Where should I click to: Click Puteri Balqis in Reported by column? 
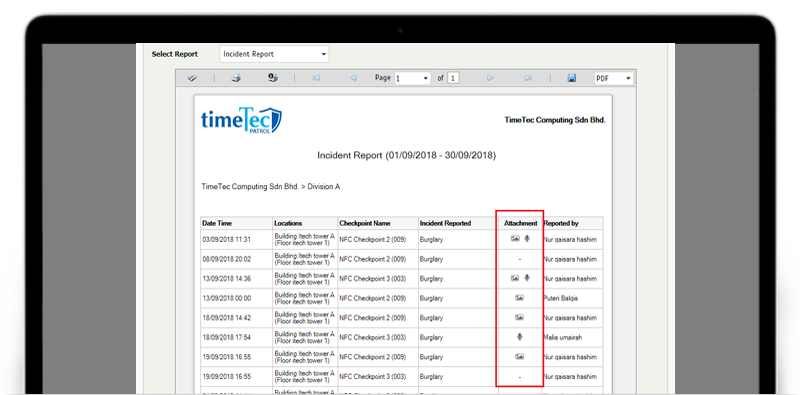pyautogui.click(x=561, y=299)
